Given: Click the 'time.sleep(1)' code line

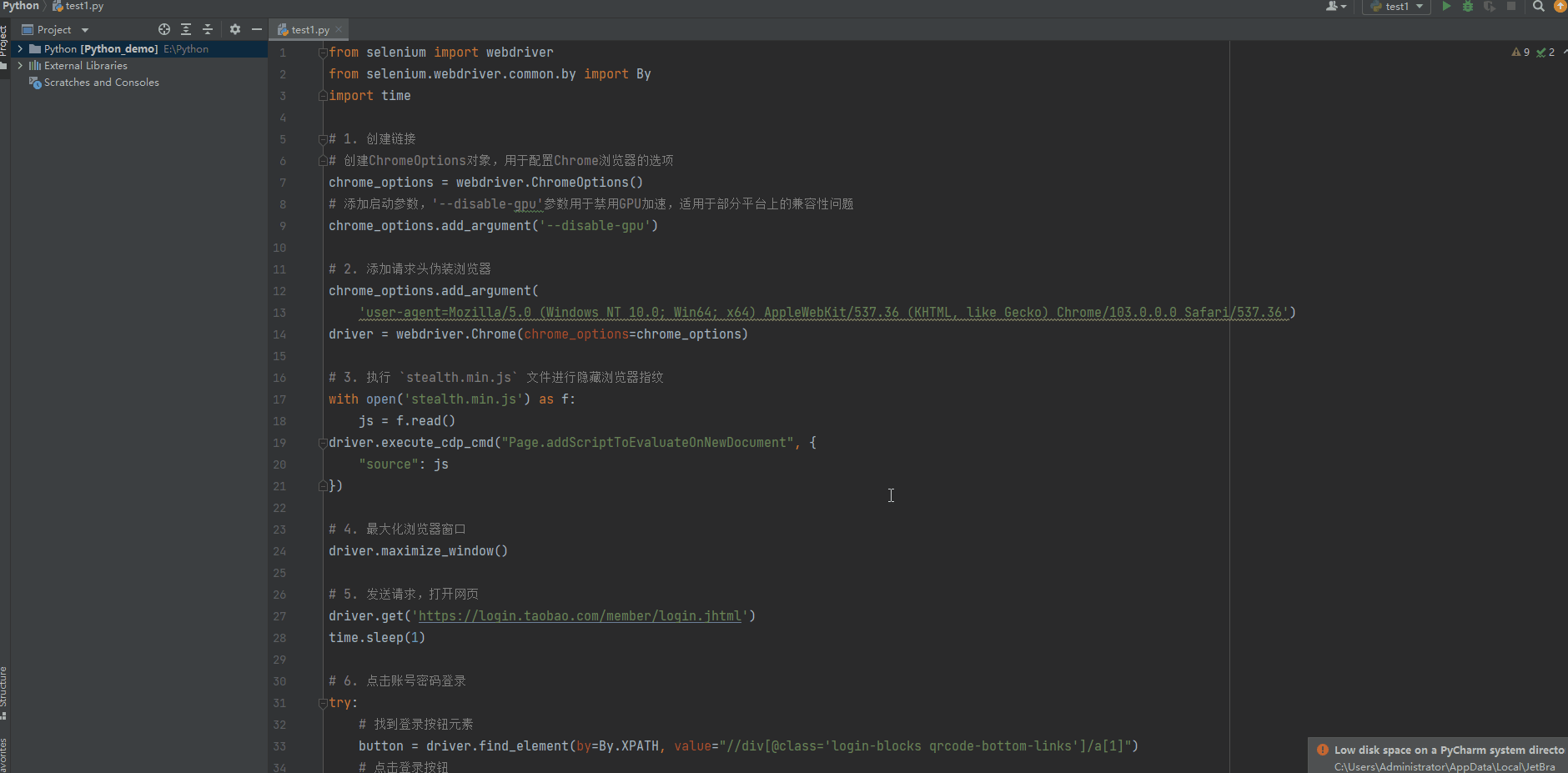Looking at the screenshot, I should click(x=377, y=638).
